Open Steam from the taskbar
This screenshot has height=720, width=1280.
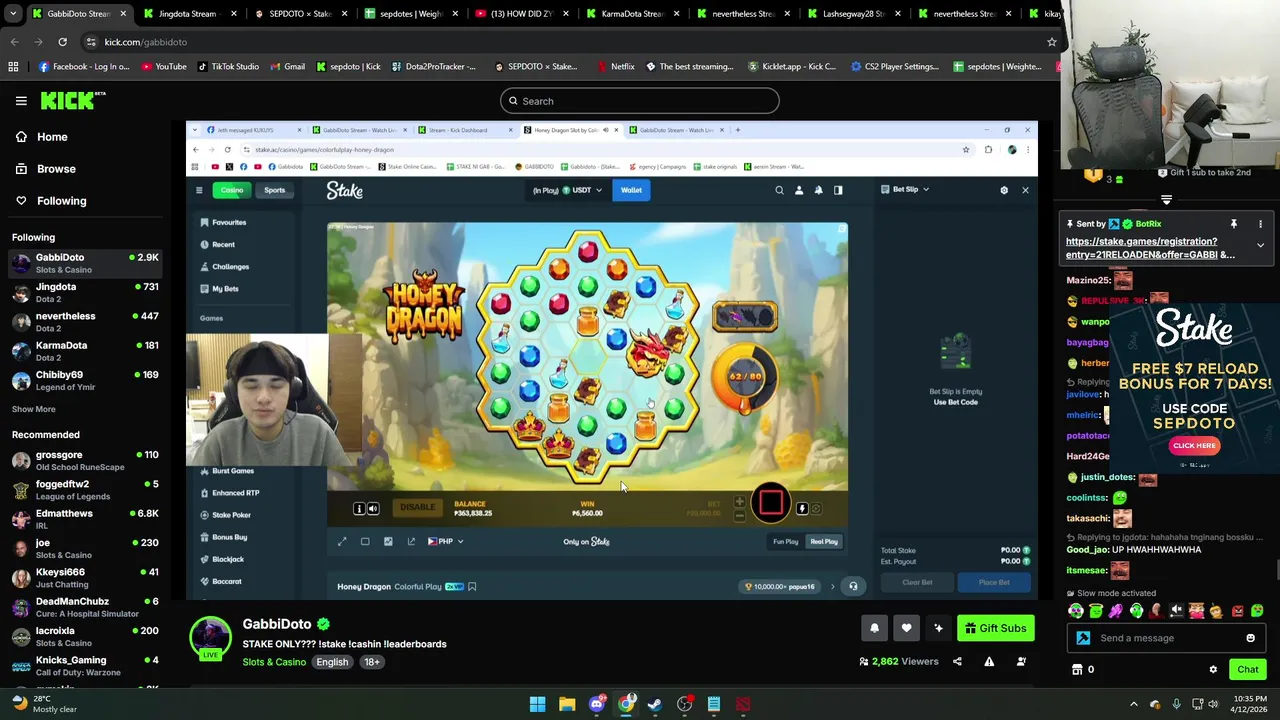[655, 704]
